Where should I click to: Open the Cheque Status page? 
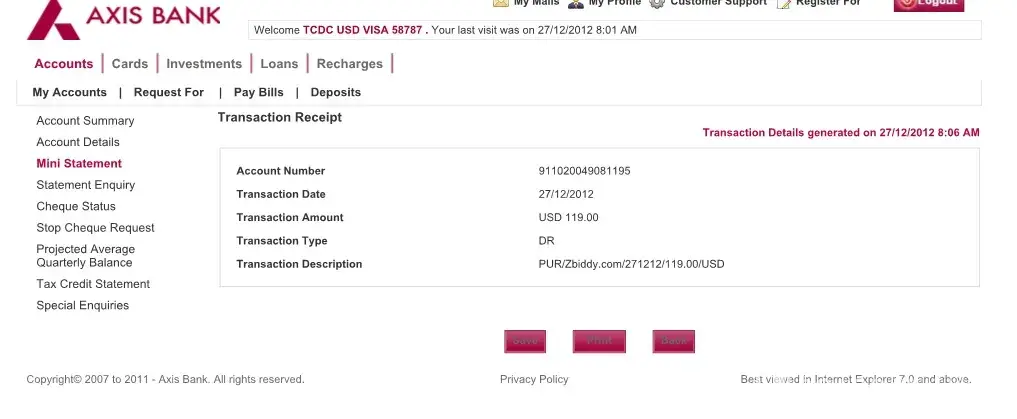pos(76,206)
